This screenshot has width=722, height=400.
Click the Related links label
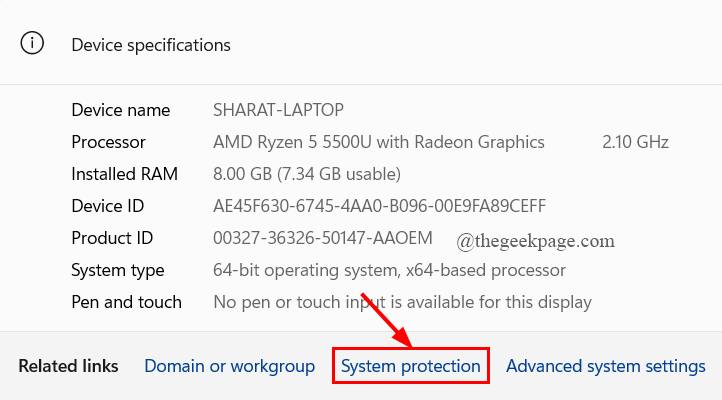68,366
